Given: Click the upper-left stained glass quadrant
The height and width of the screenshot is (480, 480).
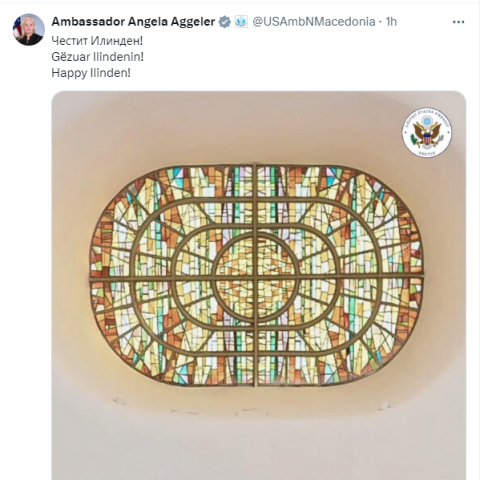Looking at the screenshot, I should coord(172,221).
